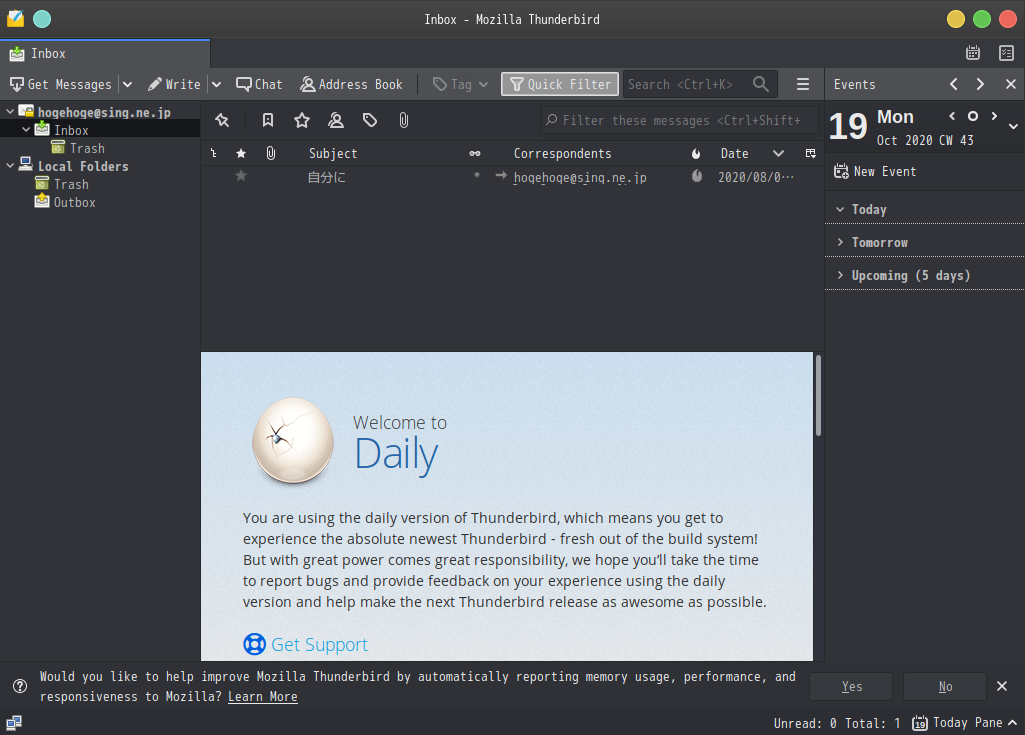Expand the Upcoming (5 days) section
The width and height of the screenshot is (1025, 735).
(x=840, y=275)
